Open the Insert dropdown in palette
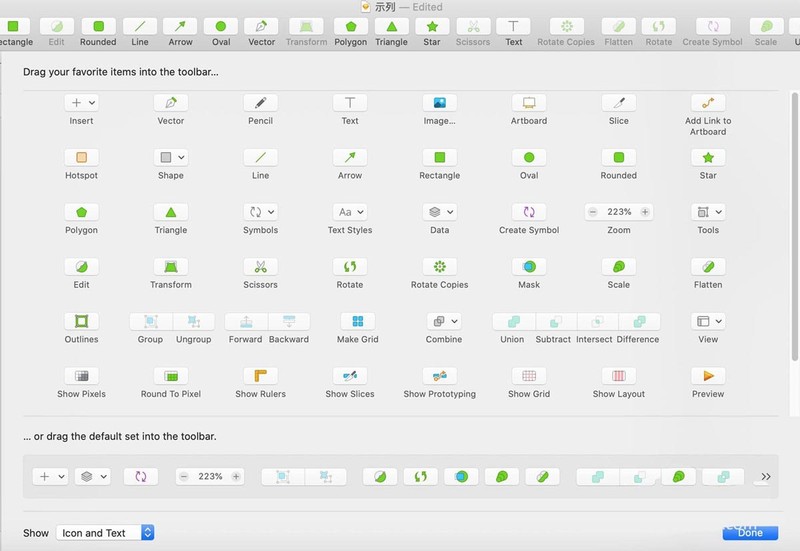800x551 pixels. point(81,103)
